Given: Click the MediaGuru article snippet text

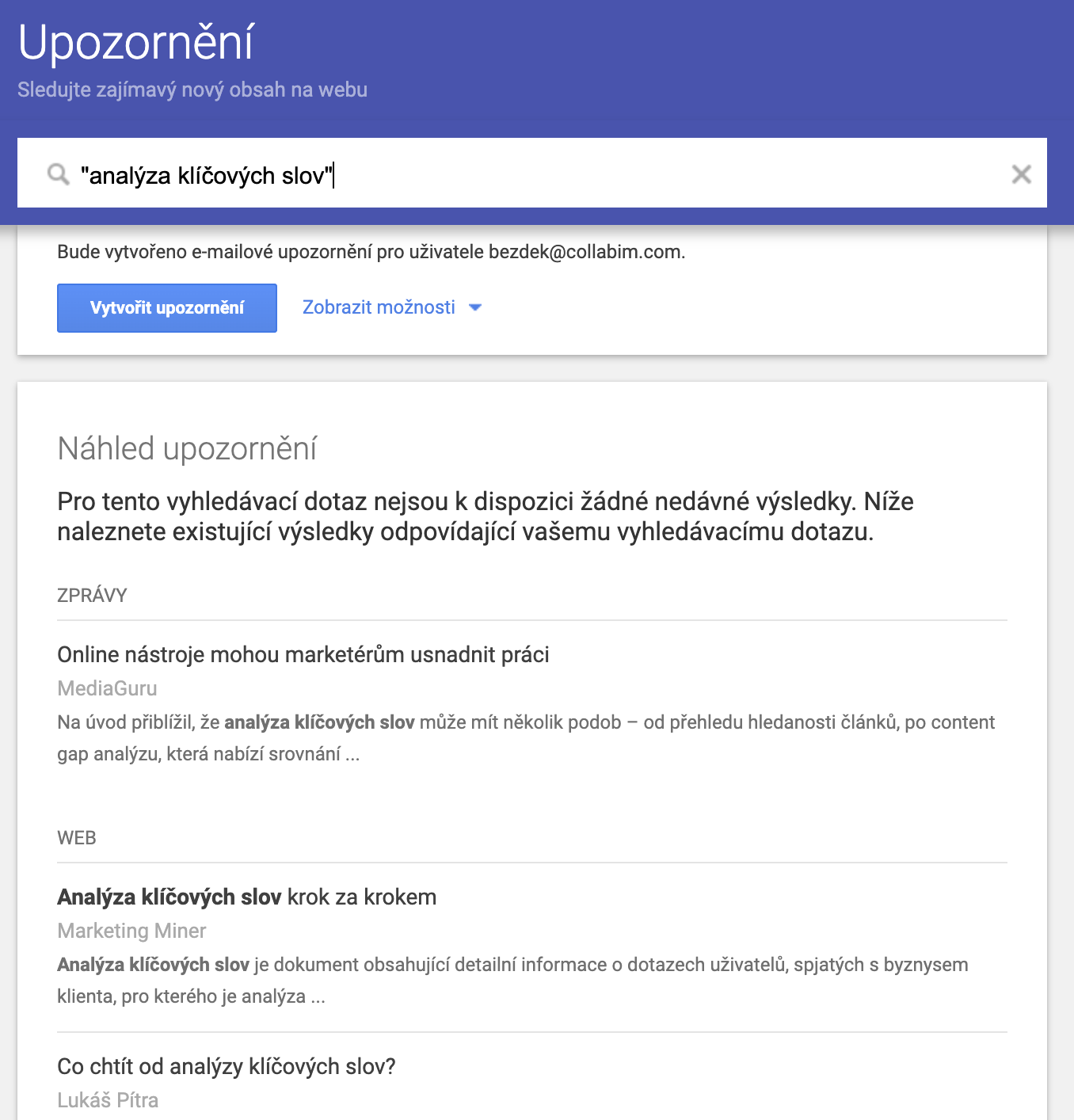Looking at the screenshot, I should click(526, 738).
